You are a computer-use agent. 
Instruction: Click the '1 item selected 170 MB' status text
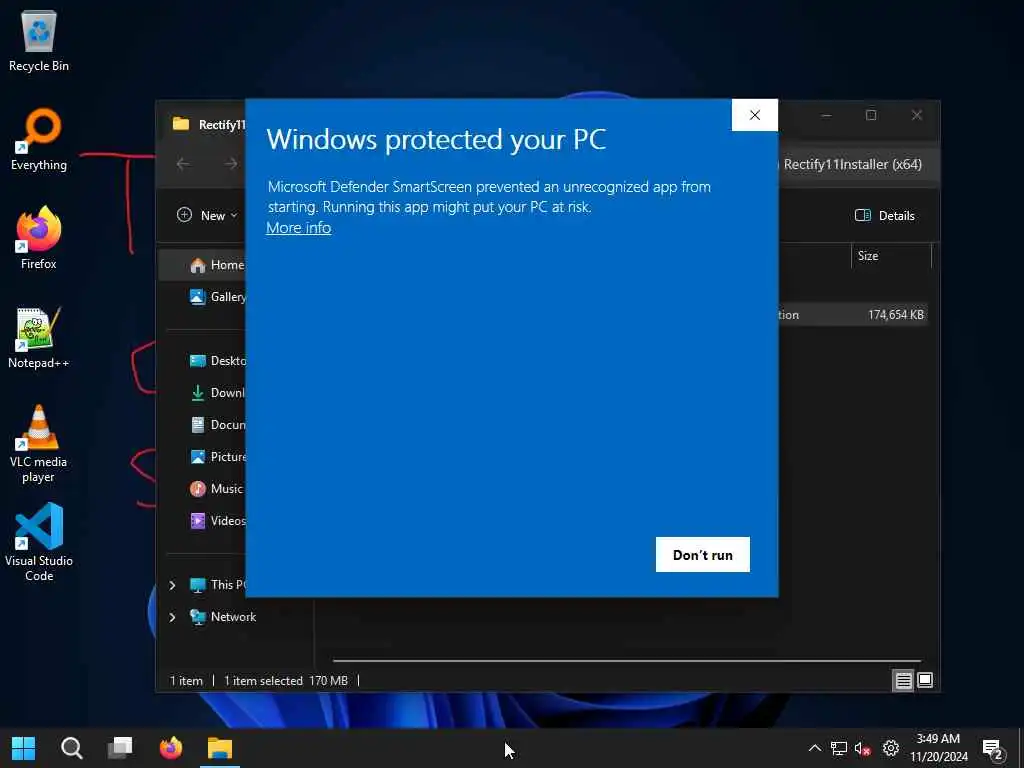286,680
